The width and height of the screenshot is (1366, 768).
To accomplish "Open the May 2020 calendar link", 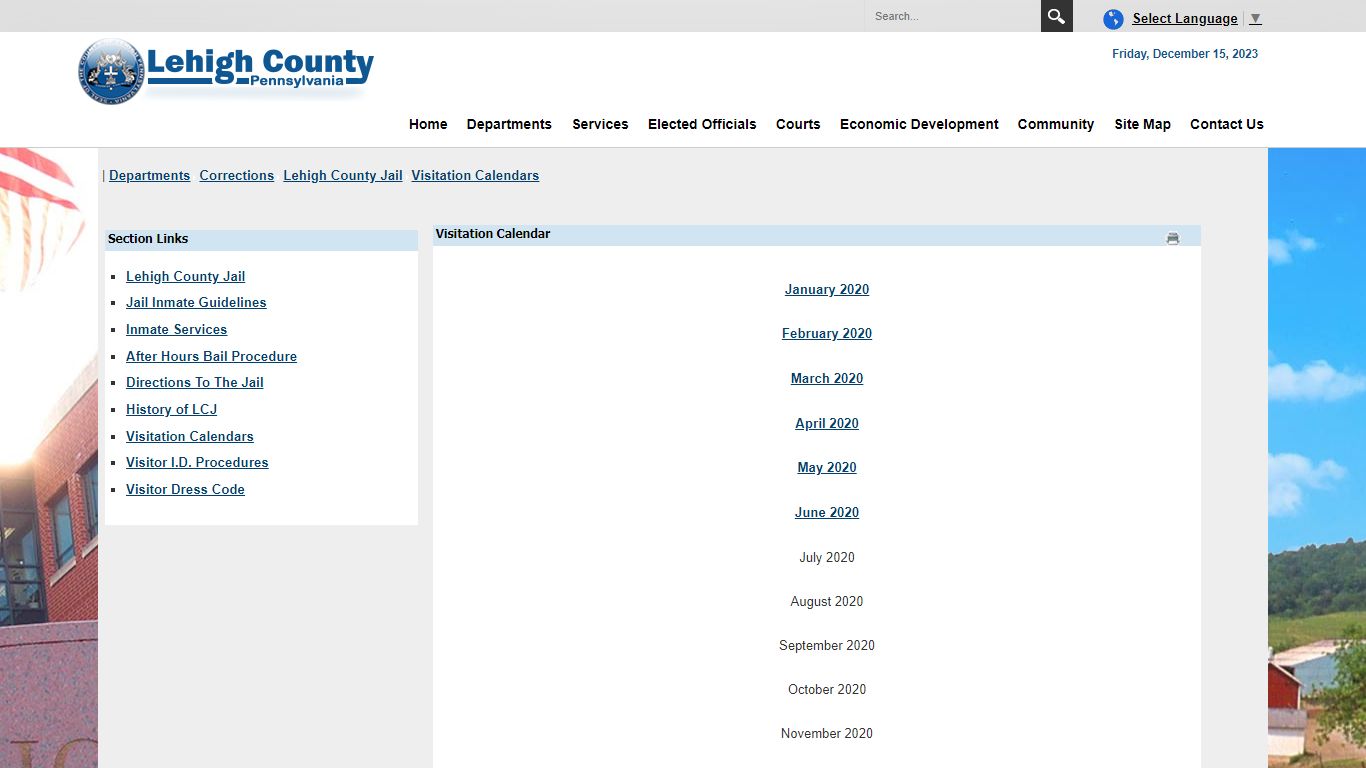I will (827, 467).
